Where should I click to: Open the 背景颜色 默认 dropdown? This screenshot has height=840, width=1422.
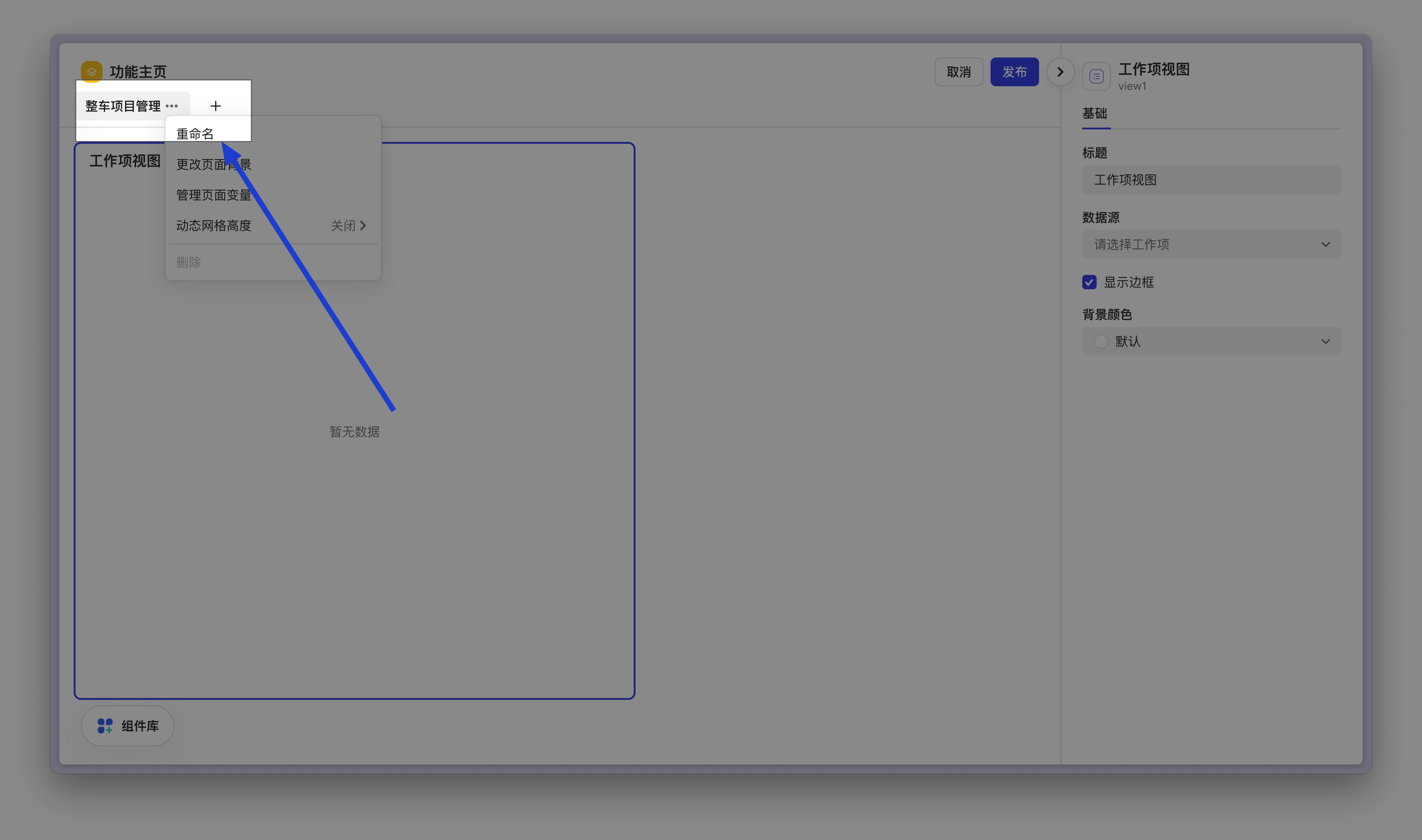tap(1211, 341)
